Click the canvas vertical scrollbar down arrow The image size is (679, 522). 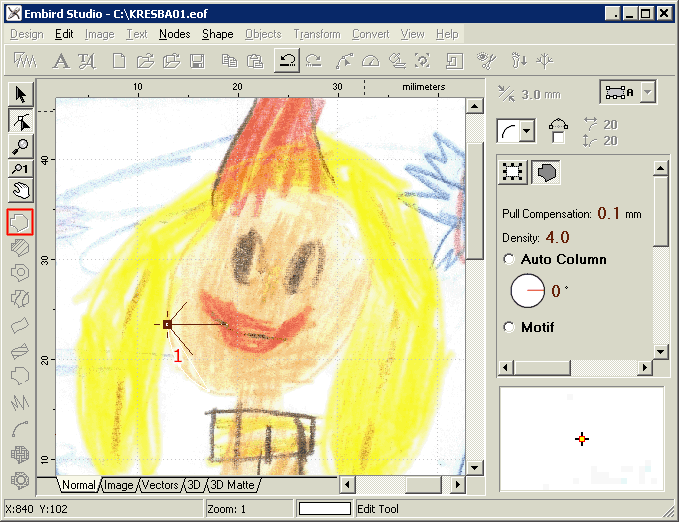(x=475, y=467)
